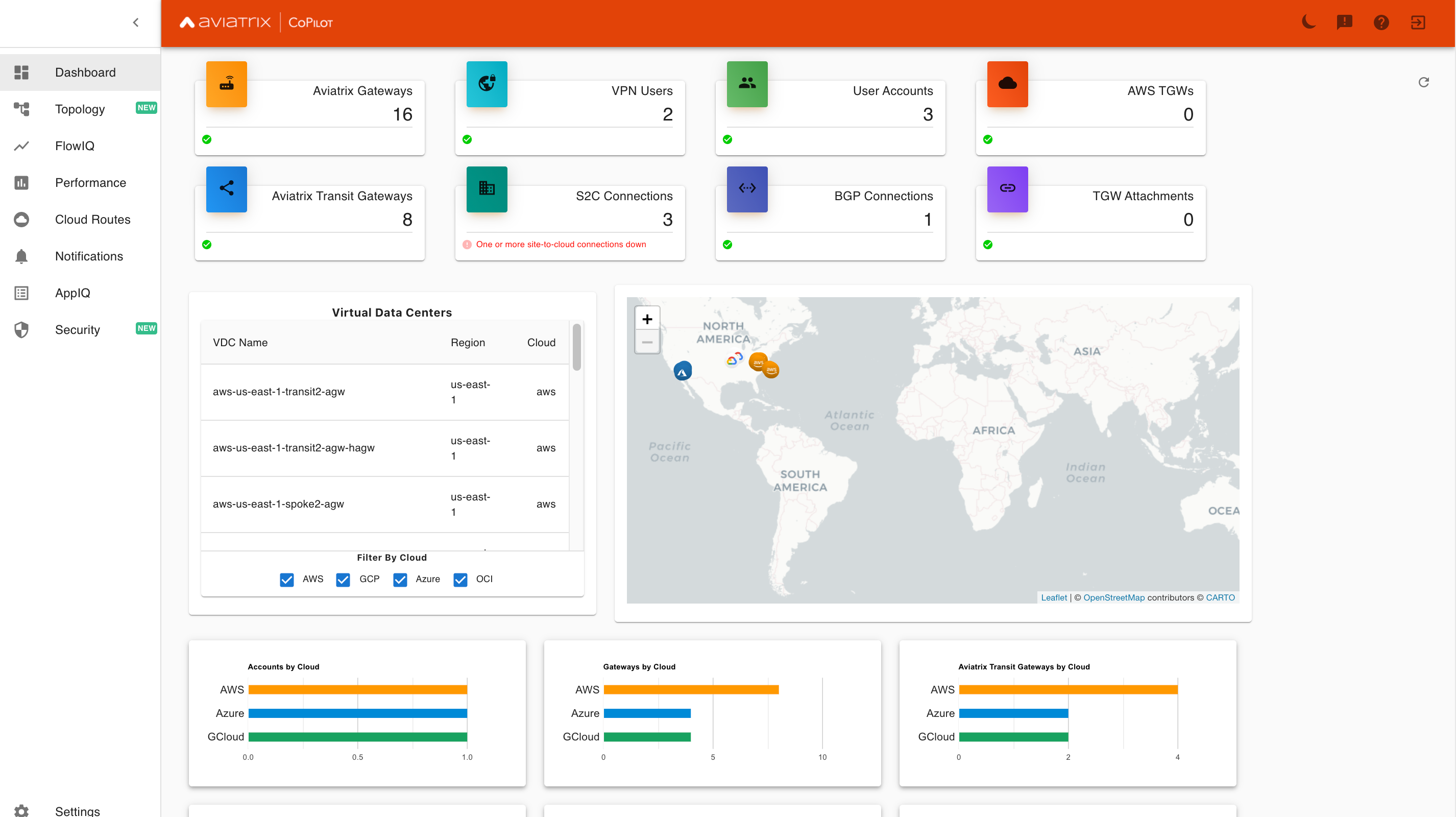This screenshot has height=817, width=1456.
Task: Click the Aviatrix Gateways count 16
Action: point(402,115)
